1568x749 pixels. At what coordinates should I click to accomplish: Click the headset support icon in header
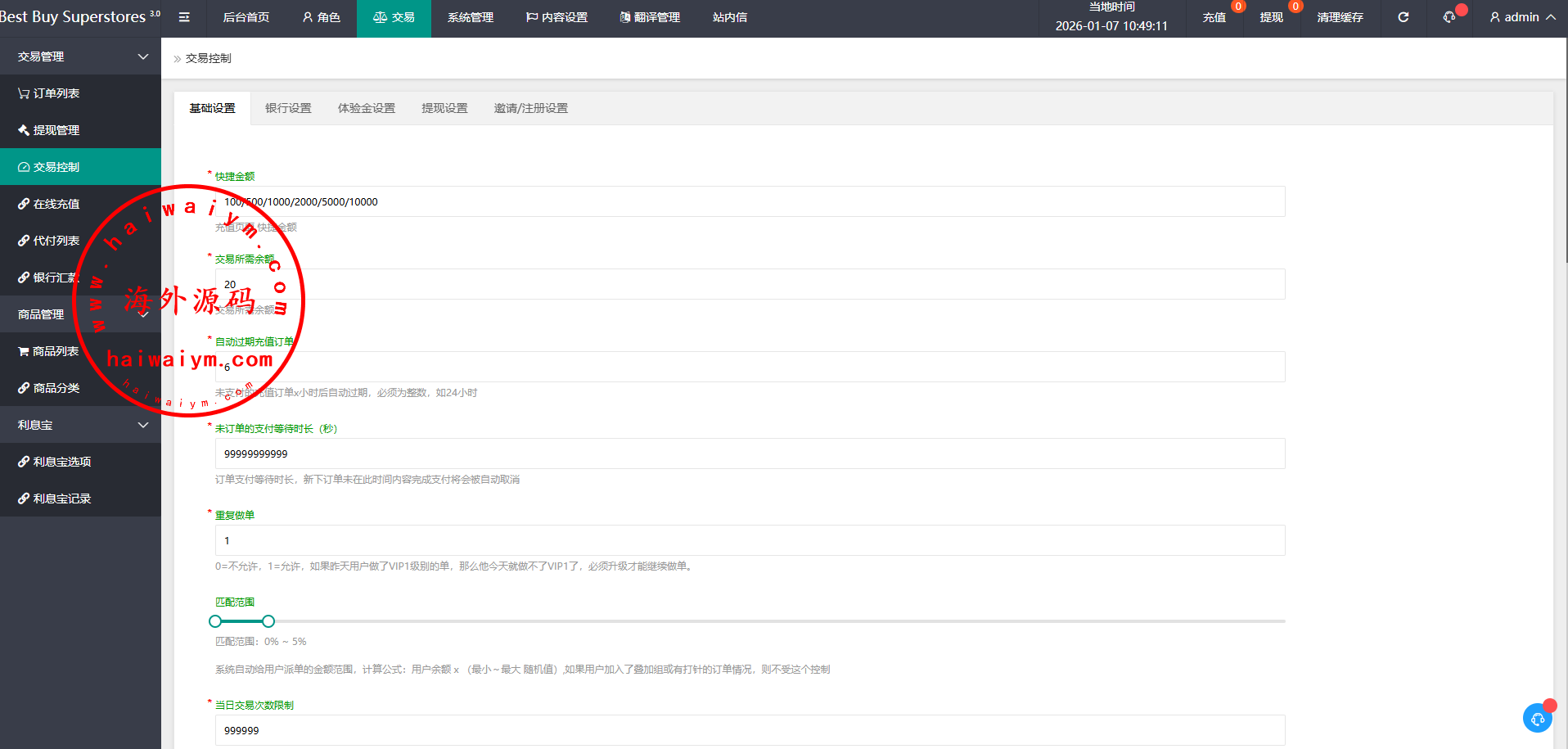[x=1449, y=17]
